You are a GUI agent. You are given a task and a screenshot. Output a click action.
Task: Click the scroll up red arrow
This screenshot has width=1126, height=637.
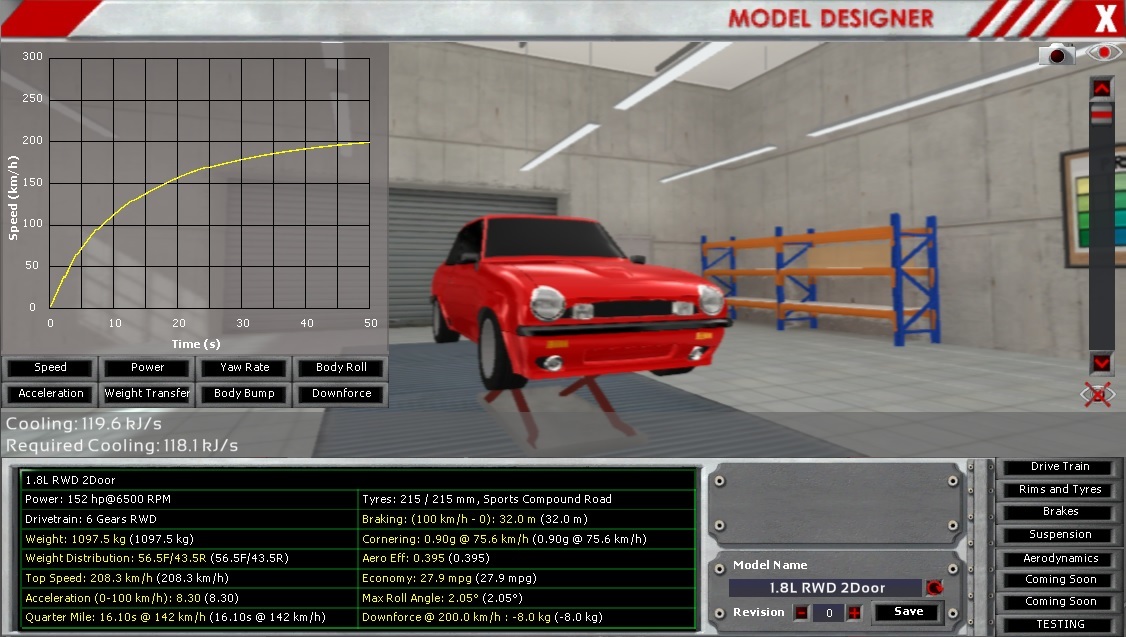[1101, 88]
